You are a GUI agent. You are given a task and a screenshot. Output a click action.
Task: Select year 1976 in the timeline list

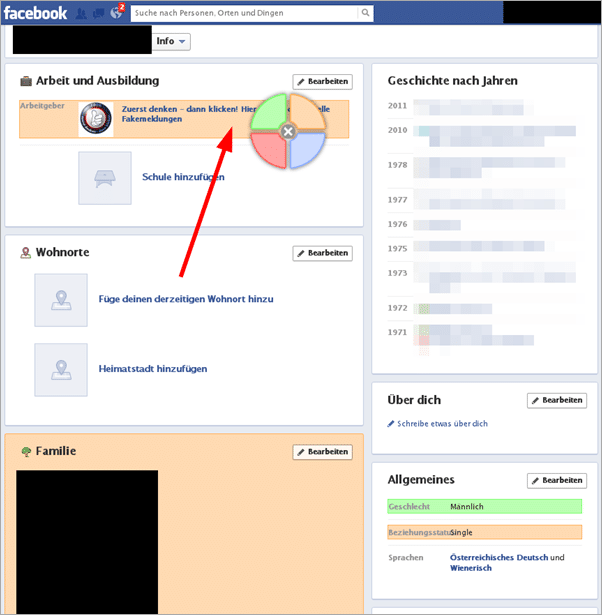pos(398,224)
